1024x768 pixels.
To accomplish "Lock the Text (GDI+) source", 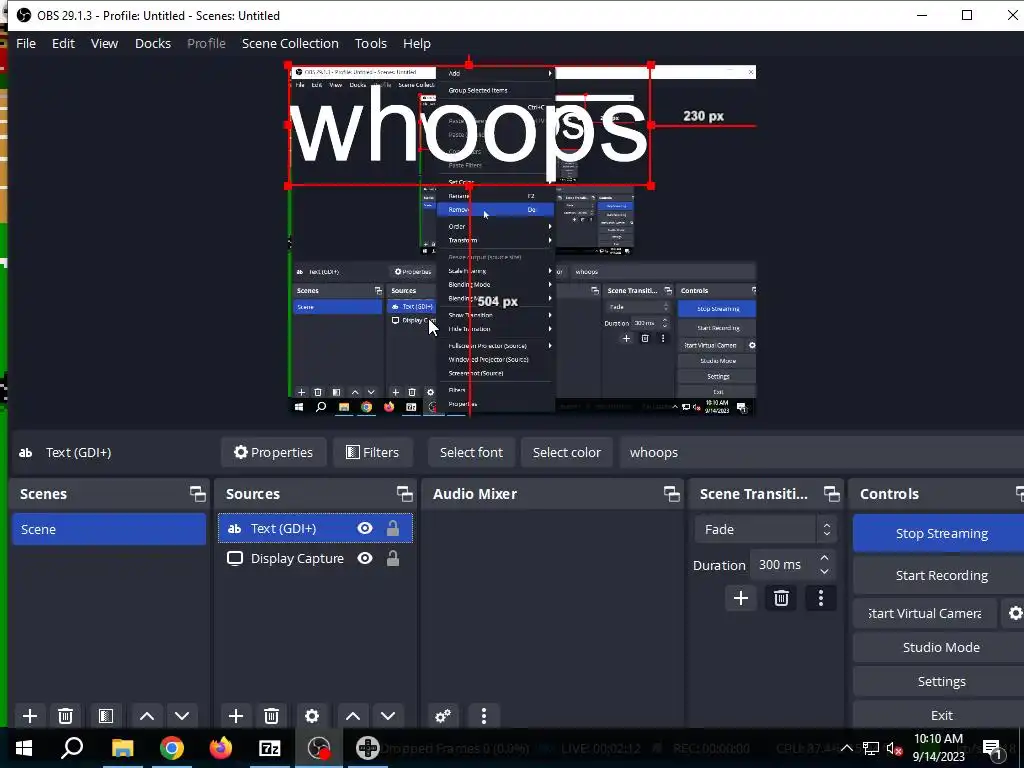I will point(392,528).
